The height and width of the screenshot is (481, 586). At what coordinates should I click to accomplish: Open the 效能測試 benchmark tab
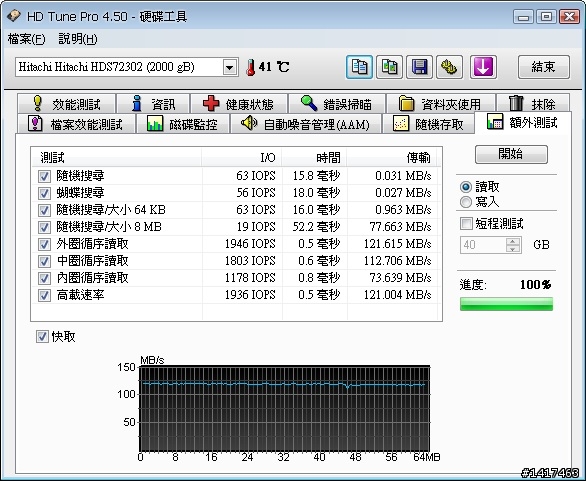click(x=67, y=104)
